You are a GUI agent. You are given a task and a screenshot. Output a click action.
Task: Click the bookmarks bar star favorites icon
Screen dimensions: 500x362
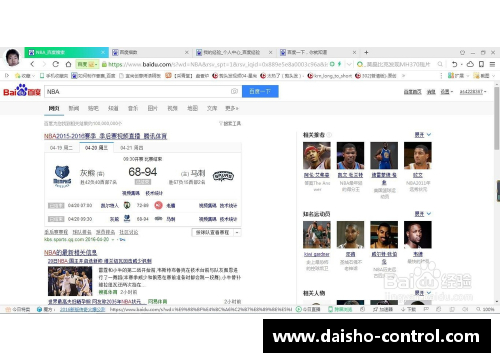[x=18, y=76]
